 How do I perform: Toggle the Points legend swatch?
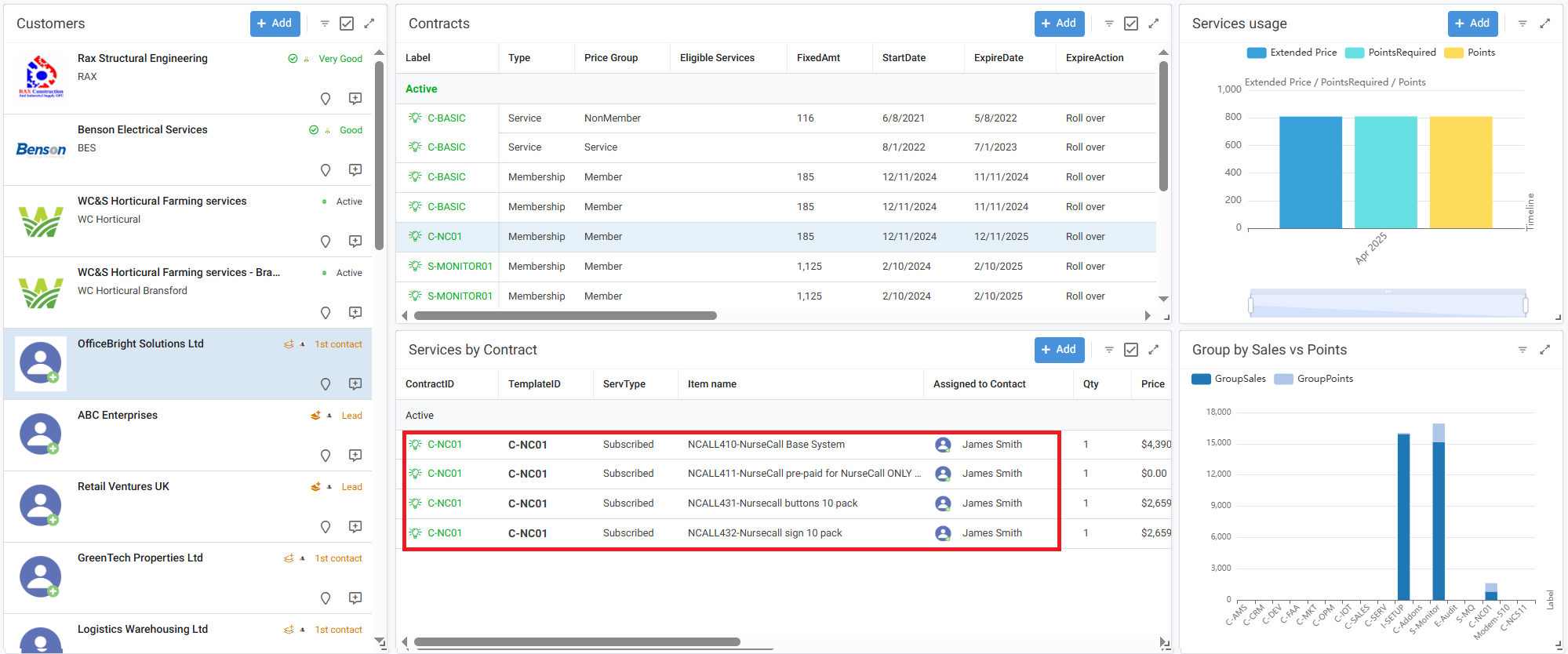(1453, 53)
